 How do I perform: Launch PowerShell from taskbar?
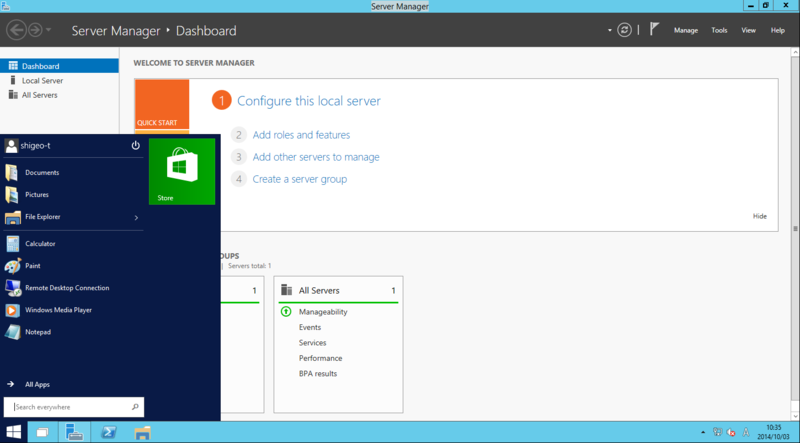(108, 433)
